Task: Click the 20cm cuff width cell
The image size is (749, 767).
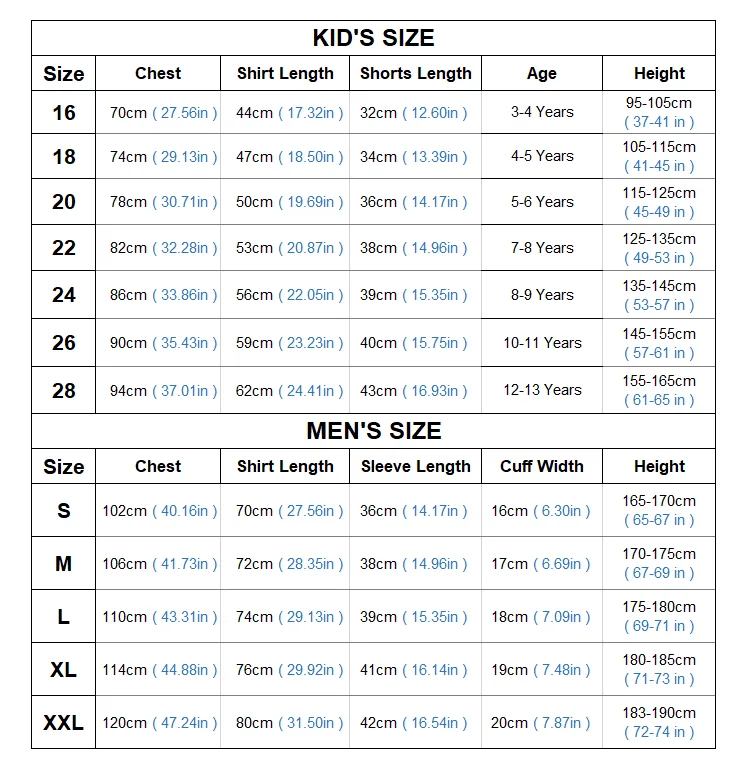Action: (x=540, y=722)
